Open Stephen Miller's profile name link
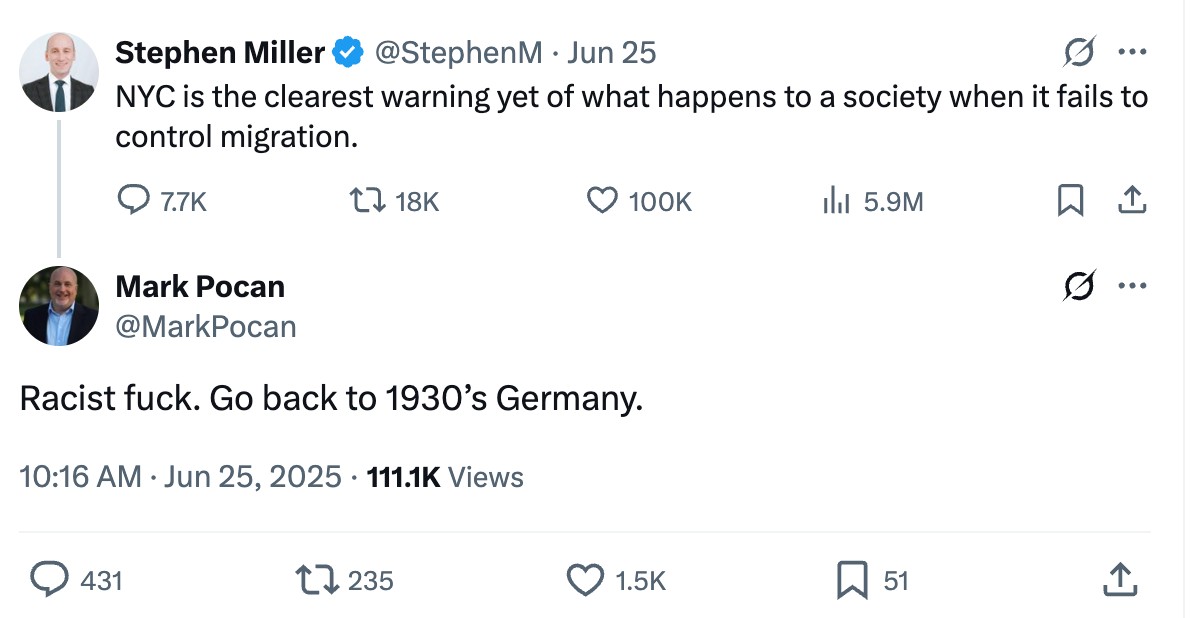 point(220,52)
